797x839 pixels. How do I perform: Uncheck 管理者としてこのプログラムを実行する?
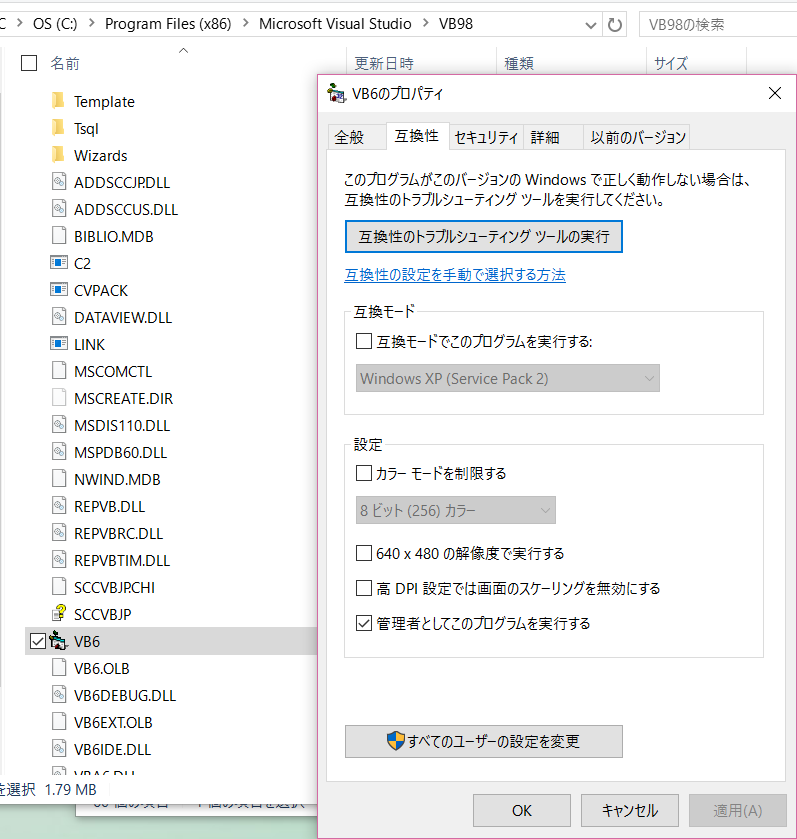pos(364,623)
